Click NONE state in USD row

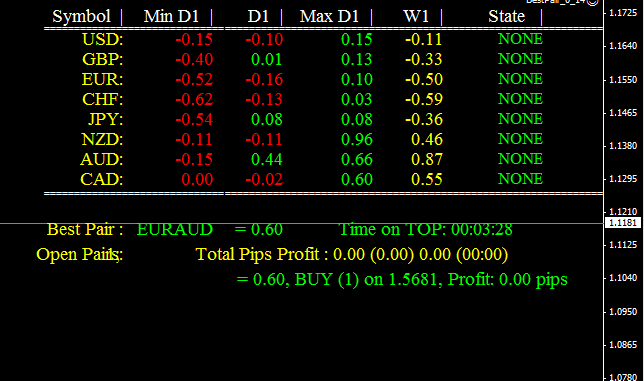click(x=520, y=39)
